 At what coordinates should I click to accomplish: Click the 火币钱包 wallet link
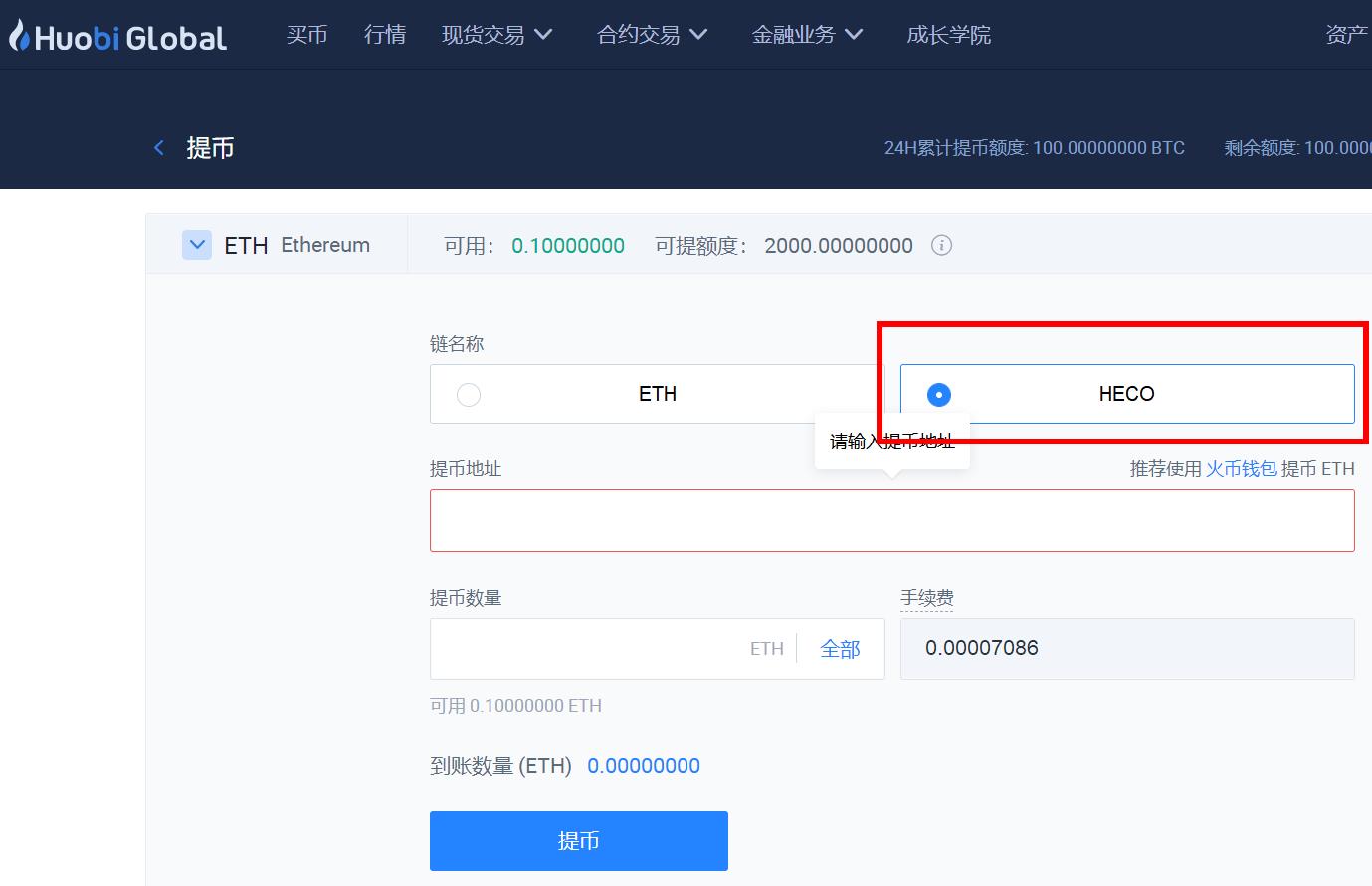tap(1241, 469)
